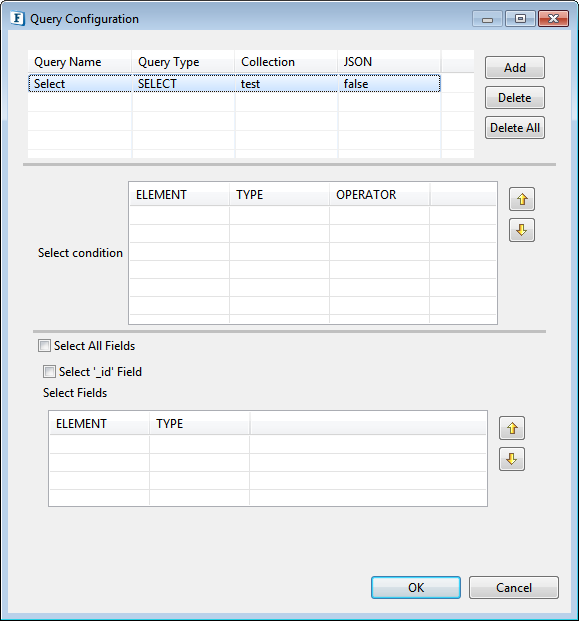Open the 'false' JSON cell
Viewport: 579px width, 621px height.
tap(390, 84)
